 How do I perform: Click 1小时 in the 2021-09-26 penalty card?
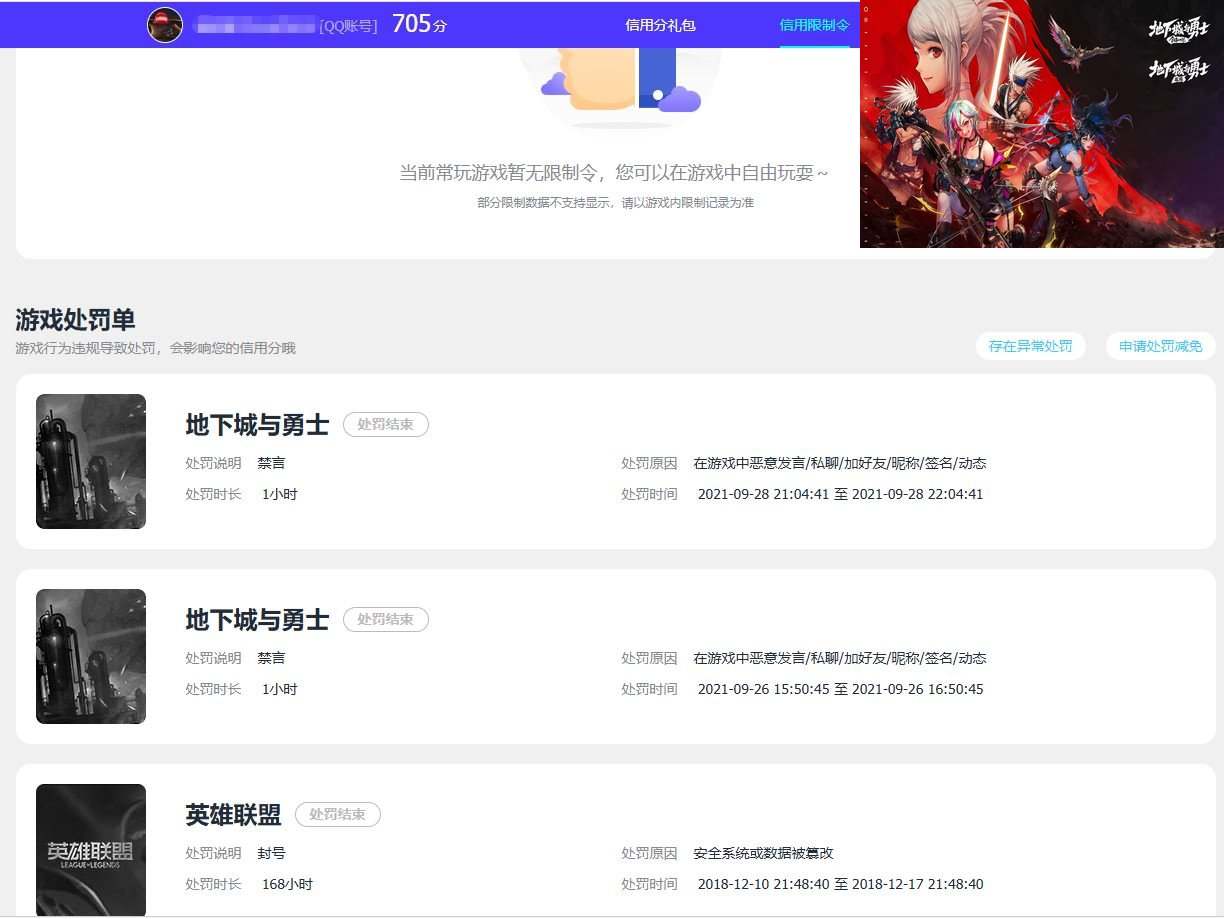[x=279, y=689]
